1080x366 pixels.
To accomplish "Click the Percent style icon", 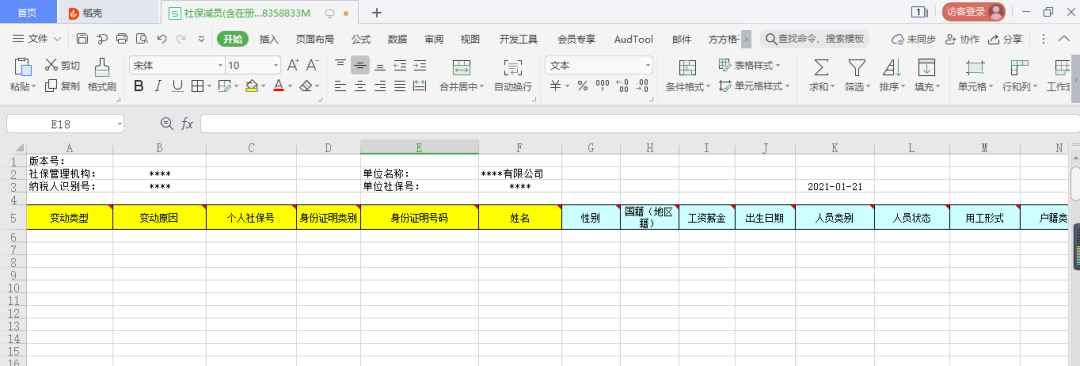I will pos(583,86).
